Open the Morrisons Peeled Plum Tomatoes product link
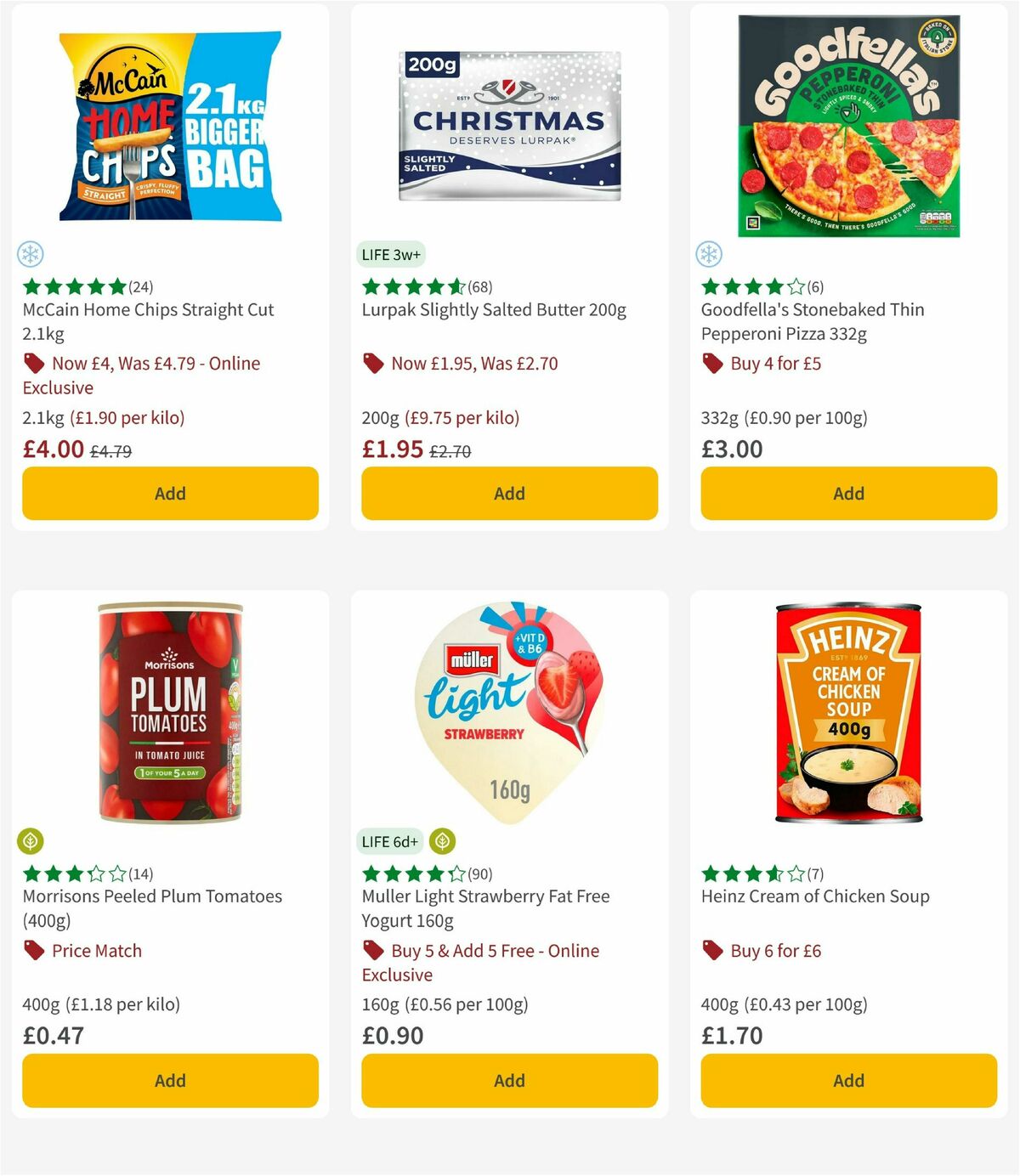 pos(151,907)
